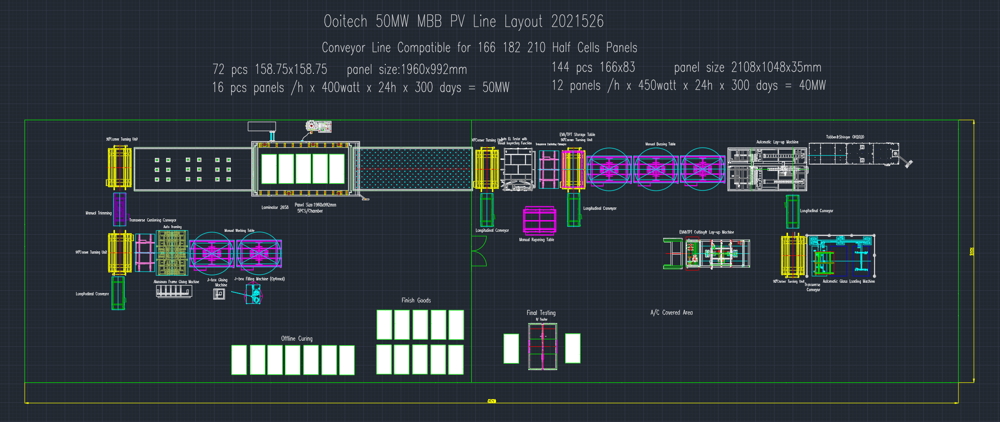
Task: Select the 'panel size 2108x1048x35mm' text
Action: [x=747, y=68]
